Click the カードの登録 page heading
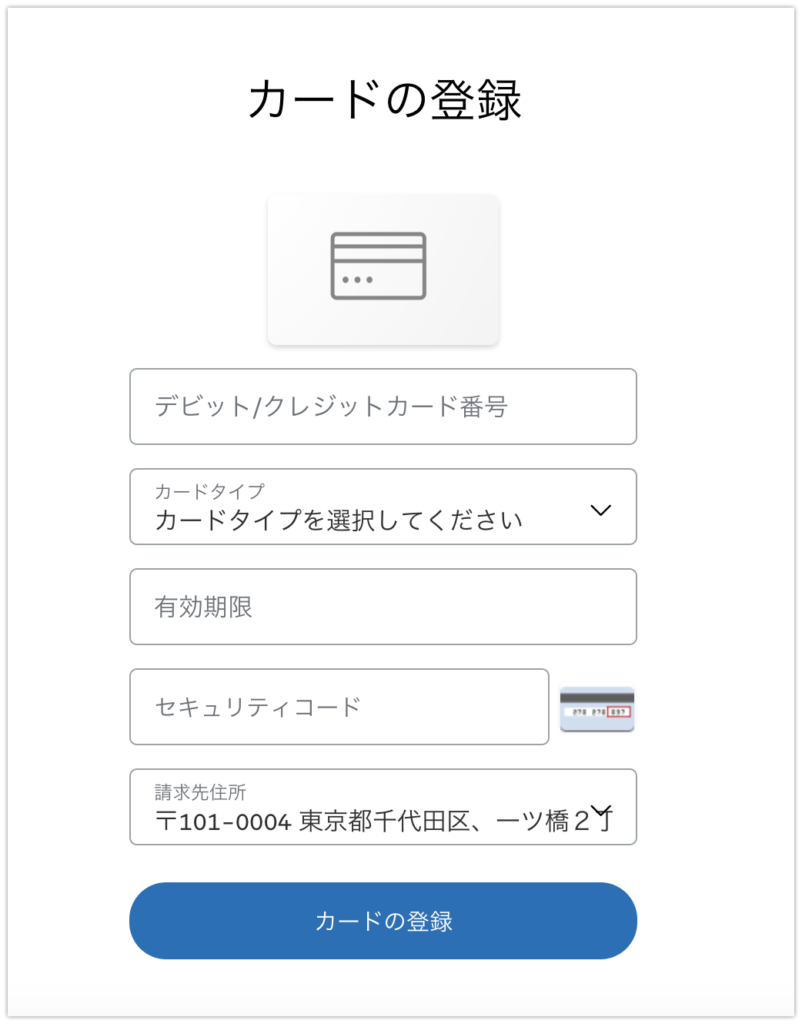 tap(385, 100)
